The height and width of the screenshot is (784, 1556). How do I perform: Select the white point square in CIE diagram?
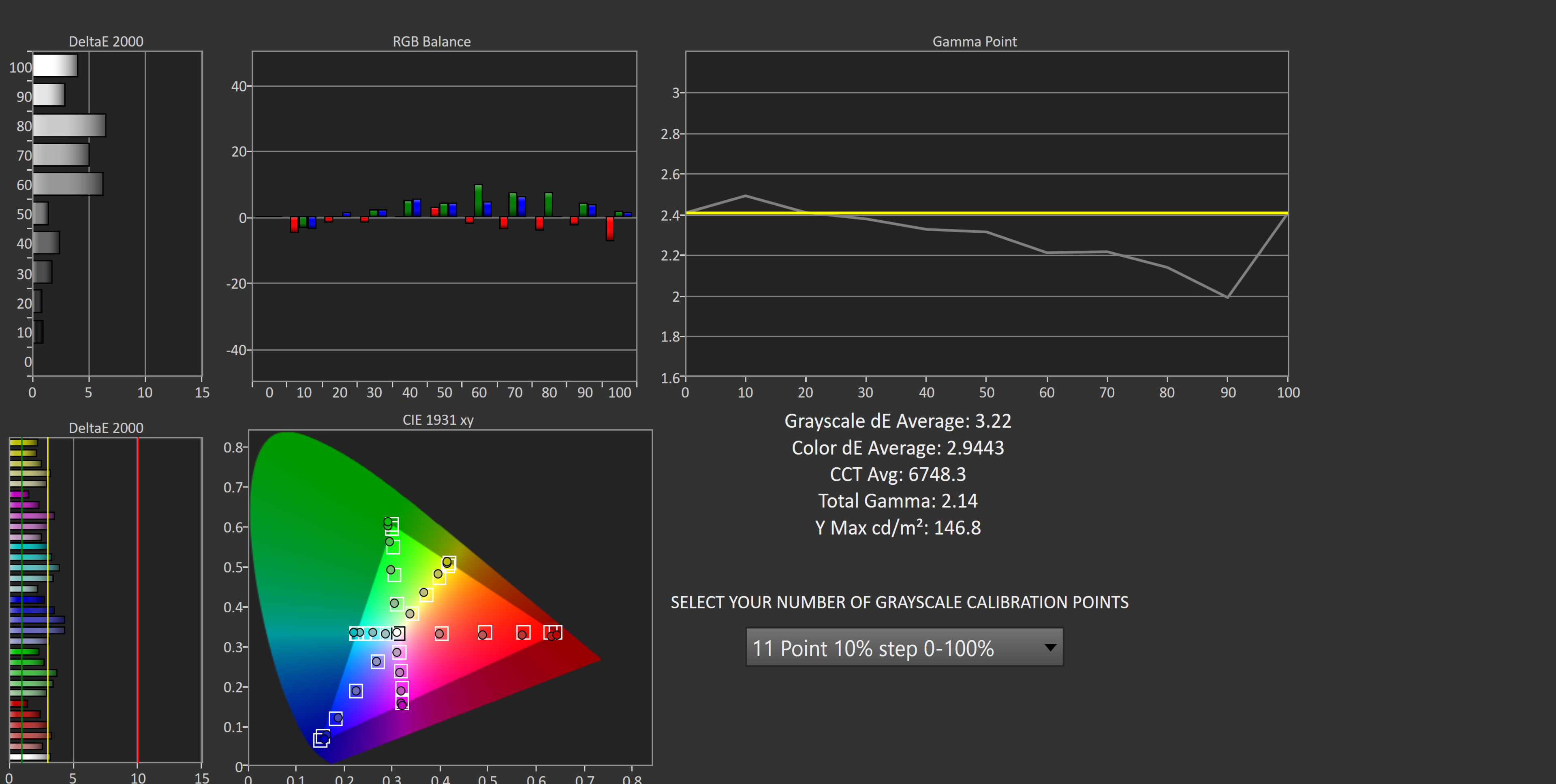[398, 633]
